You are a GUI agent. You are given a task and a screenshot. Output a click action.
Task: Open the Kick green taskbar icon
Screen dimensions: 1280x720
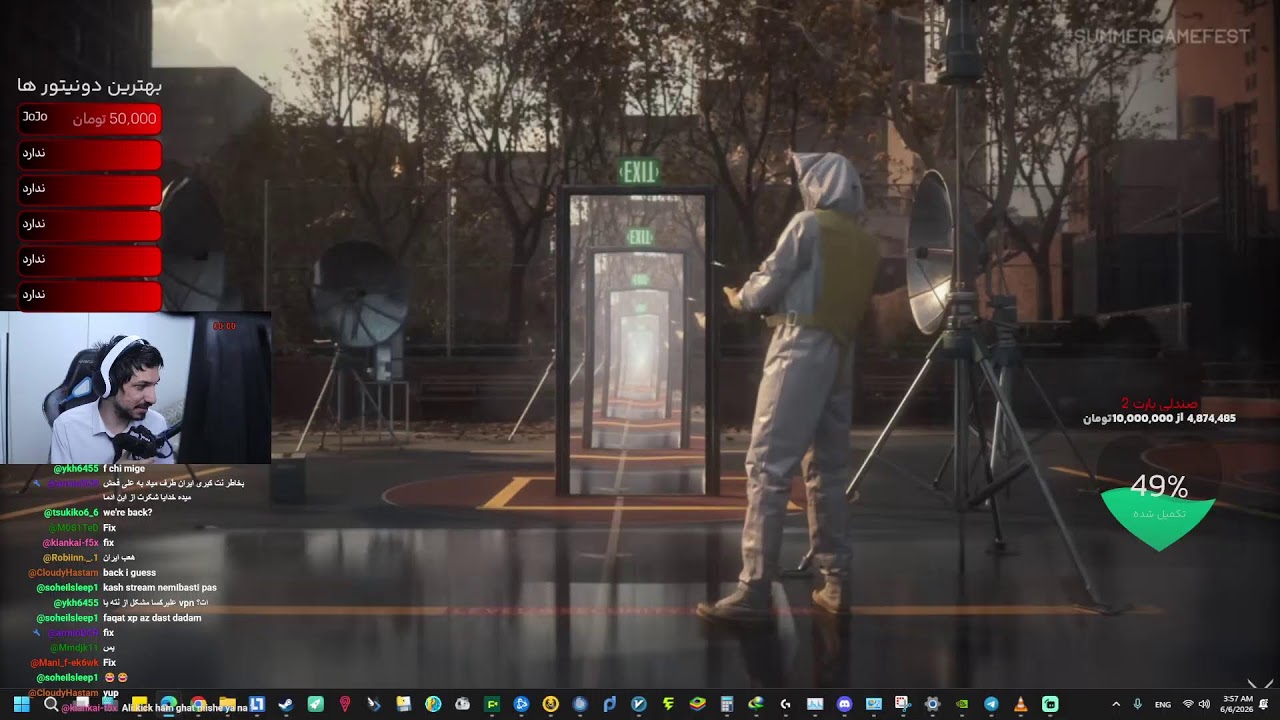point(1050,704)
